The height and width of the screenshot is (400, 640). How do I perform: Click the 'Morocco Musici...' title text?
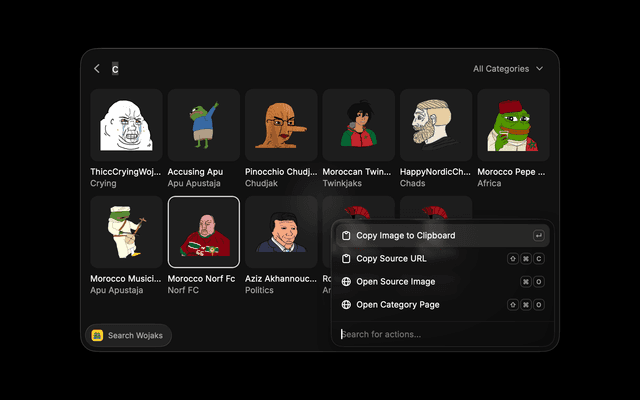tap(125, 279)
